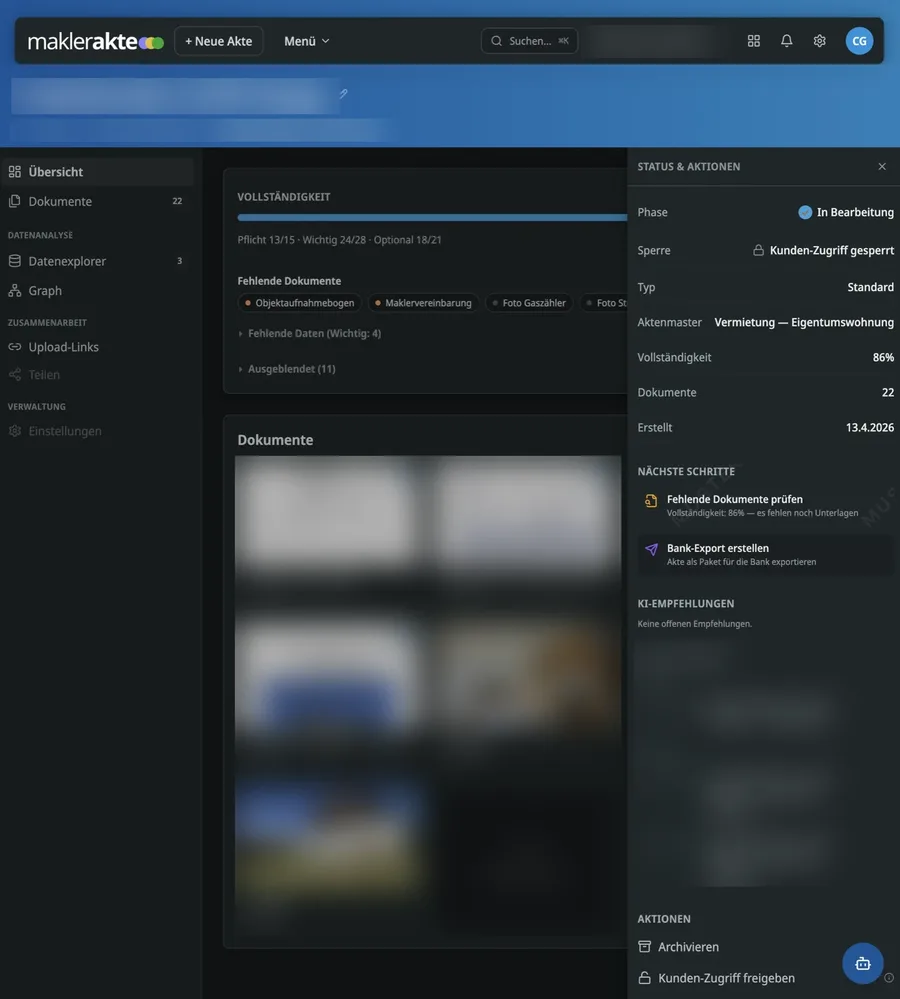900x999 pixels.
Task: Expand Fehlende Daten (Wichtig: 4)
Action: click(310, 333)
